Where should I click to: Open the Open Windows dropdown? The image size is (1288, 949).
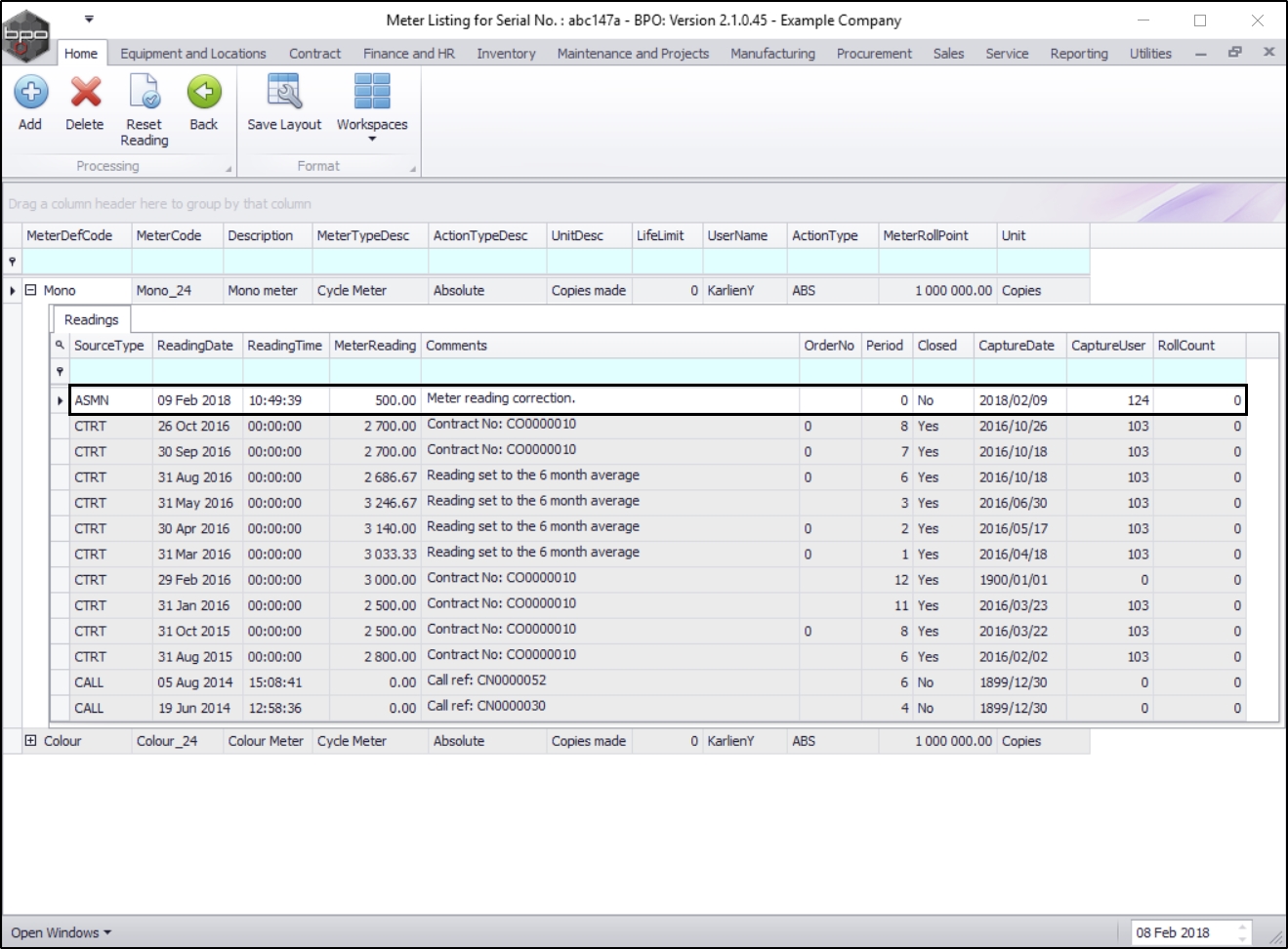pos(61,932)
